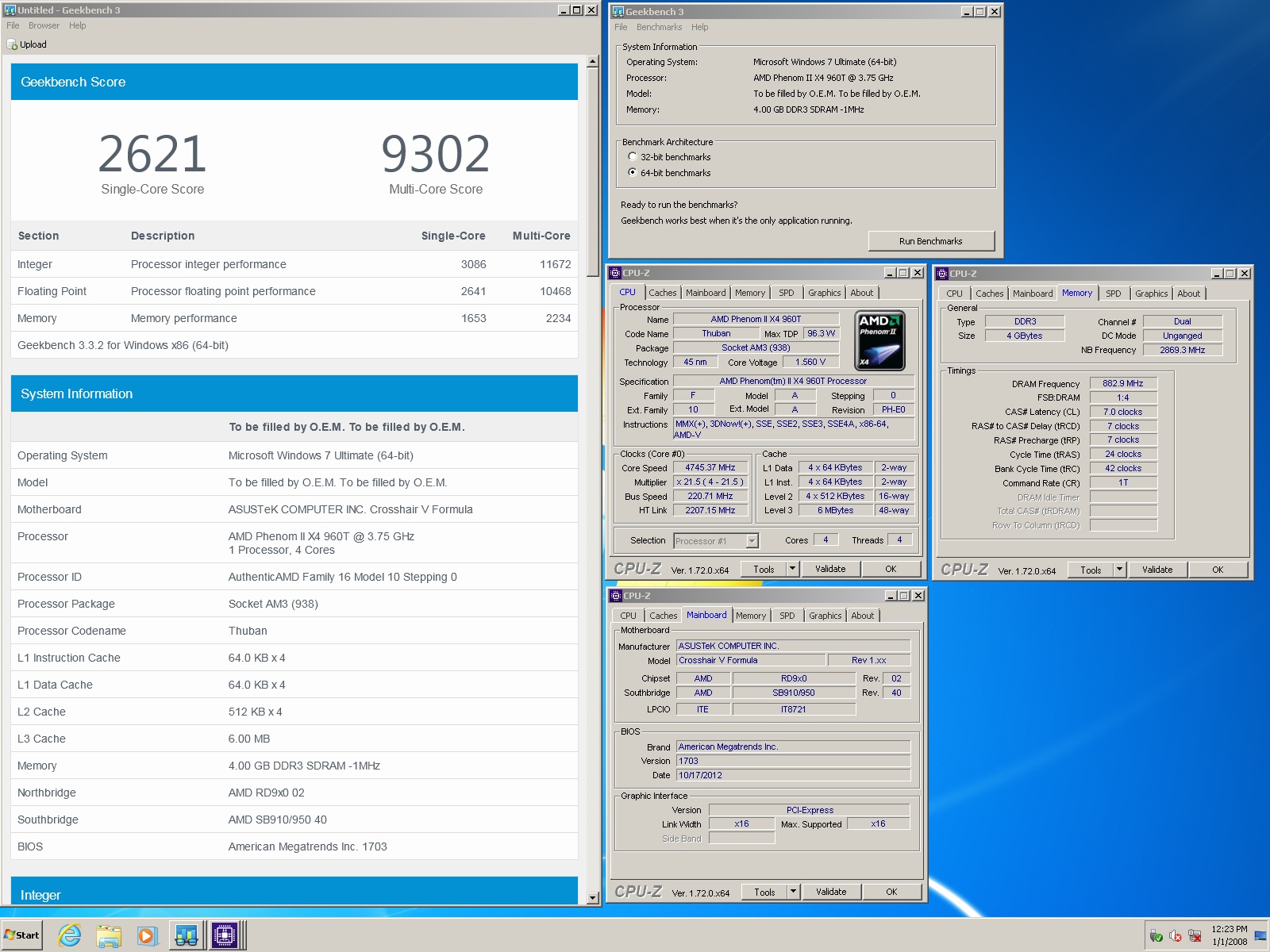This screenshot has width=1270, height=952.
Task: Switch to CPU-Z via its taskbar chip icon
Action: pos(225,936)
